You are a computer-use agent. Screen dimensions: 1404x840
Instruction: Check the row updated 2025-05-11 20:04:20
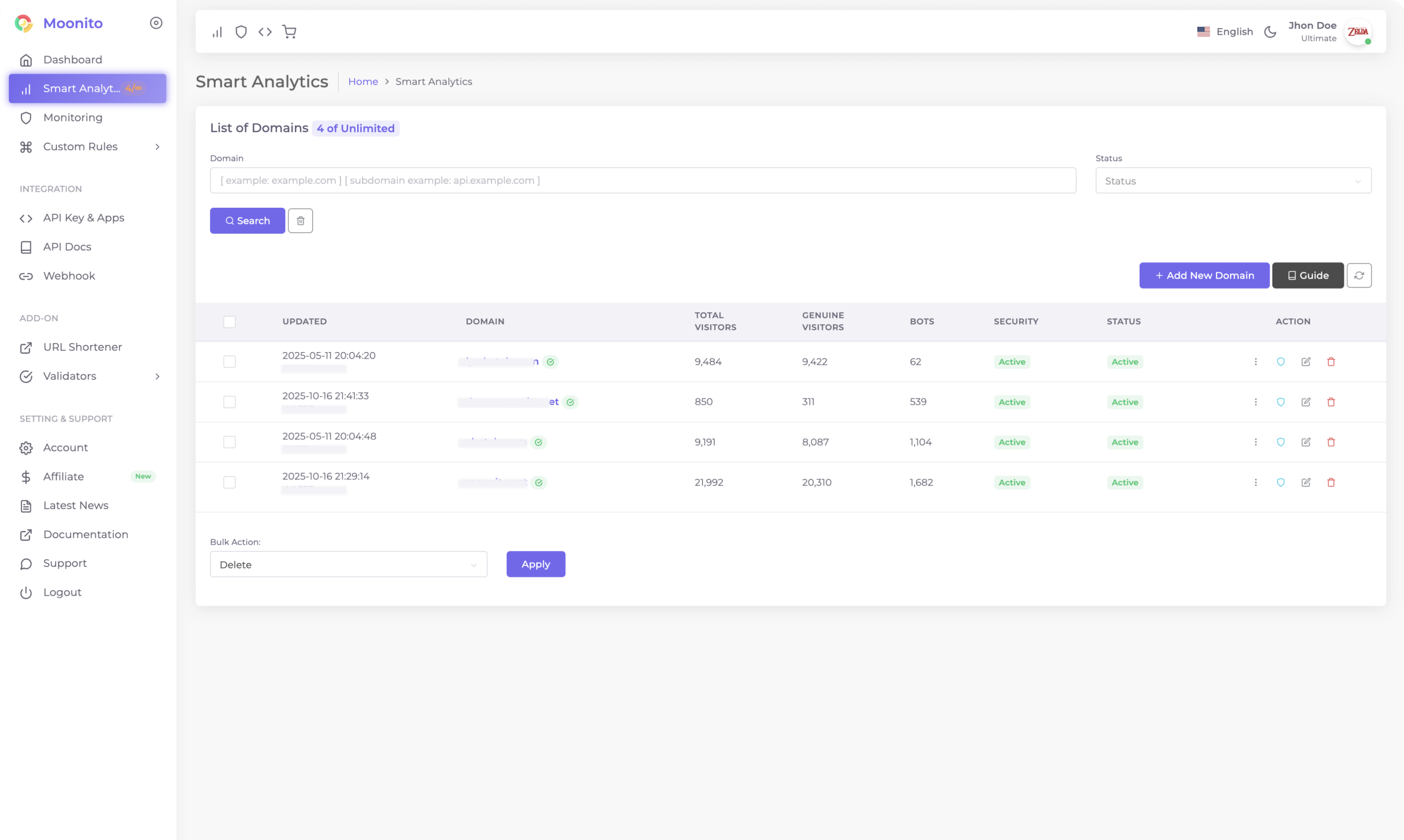point(229,362)
